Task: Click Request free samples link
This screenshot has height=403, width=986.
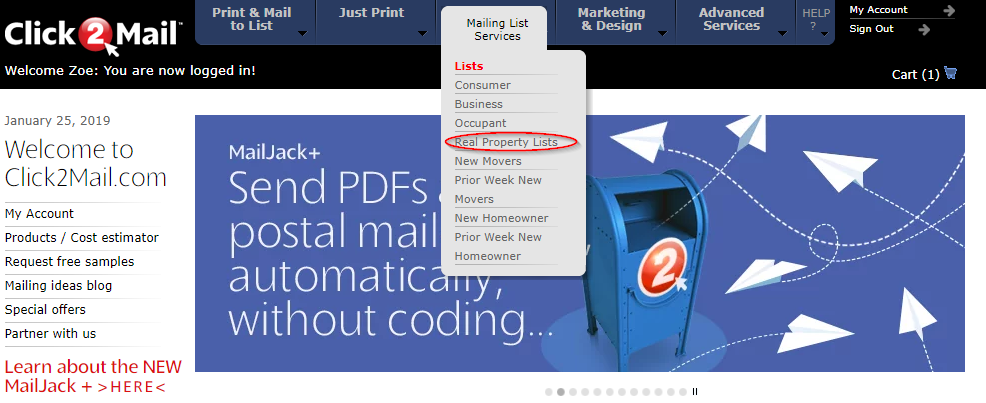Action: tap(69, 262)
